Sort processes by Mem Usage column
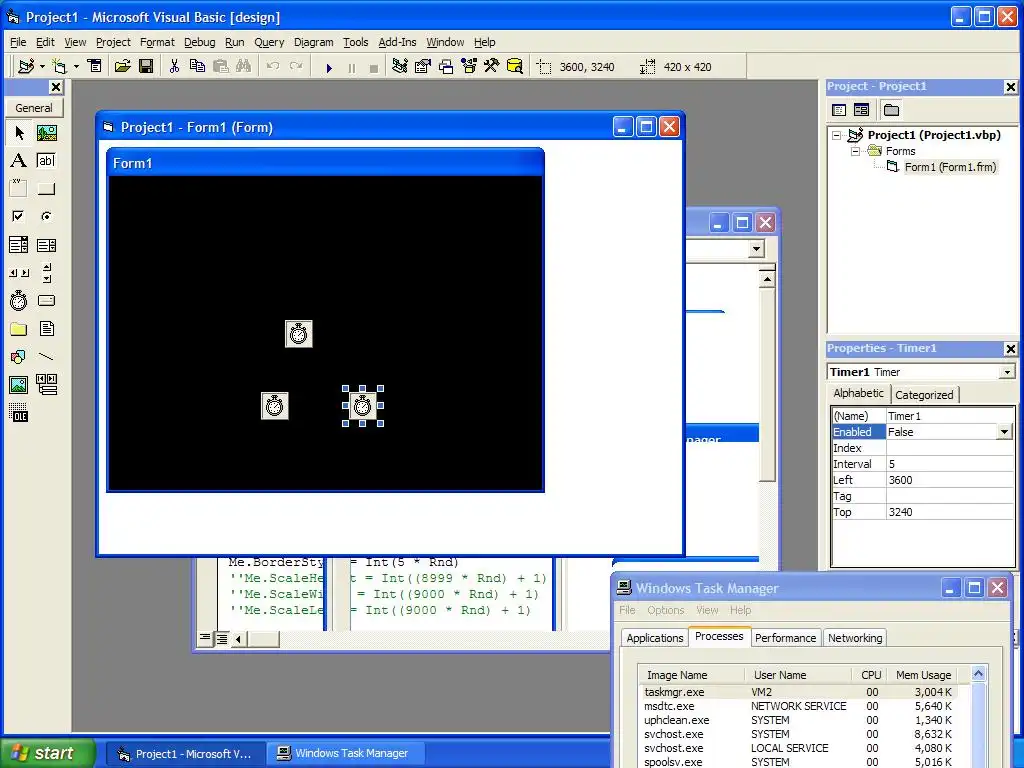The height and width of the screenshot is (768, 1024). 923,675
